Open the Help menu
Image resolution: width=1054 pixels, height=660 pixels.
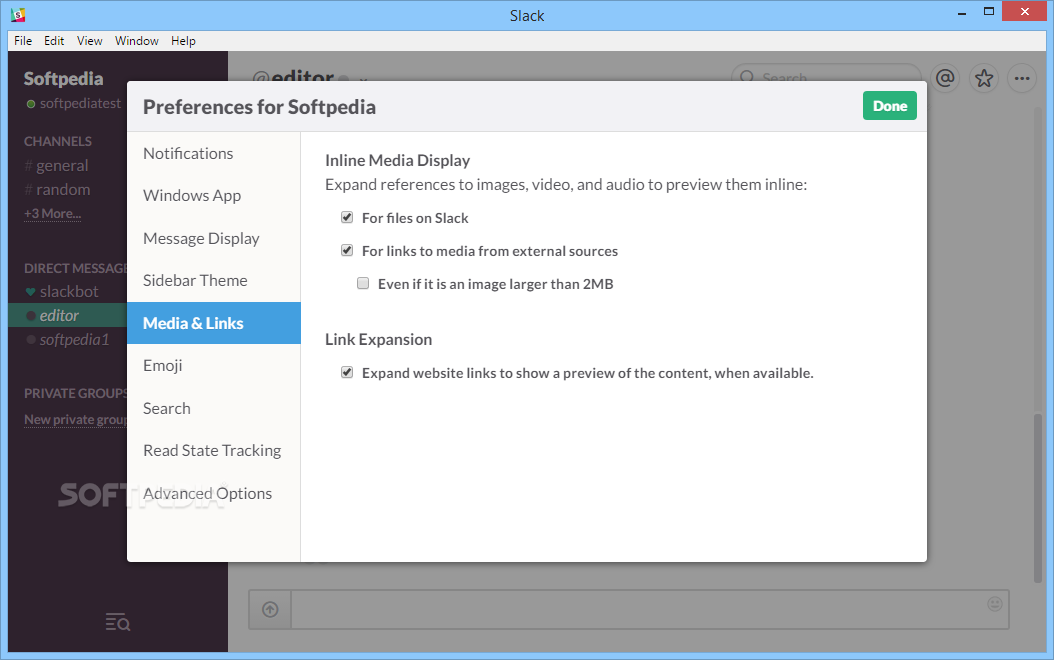(183, 41)
